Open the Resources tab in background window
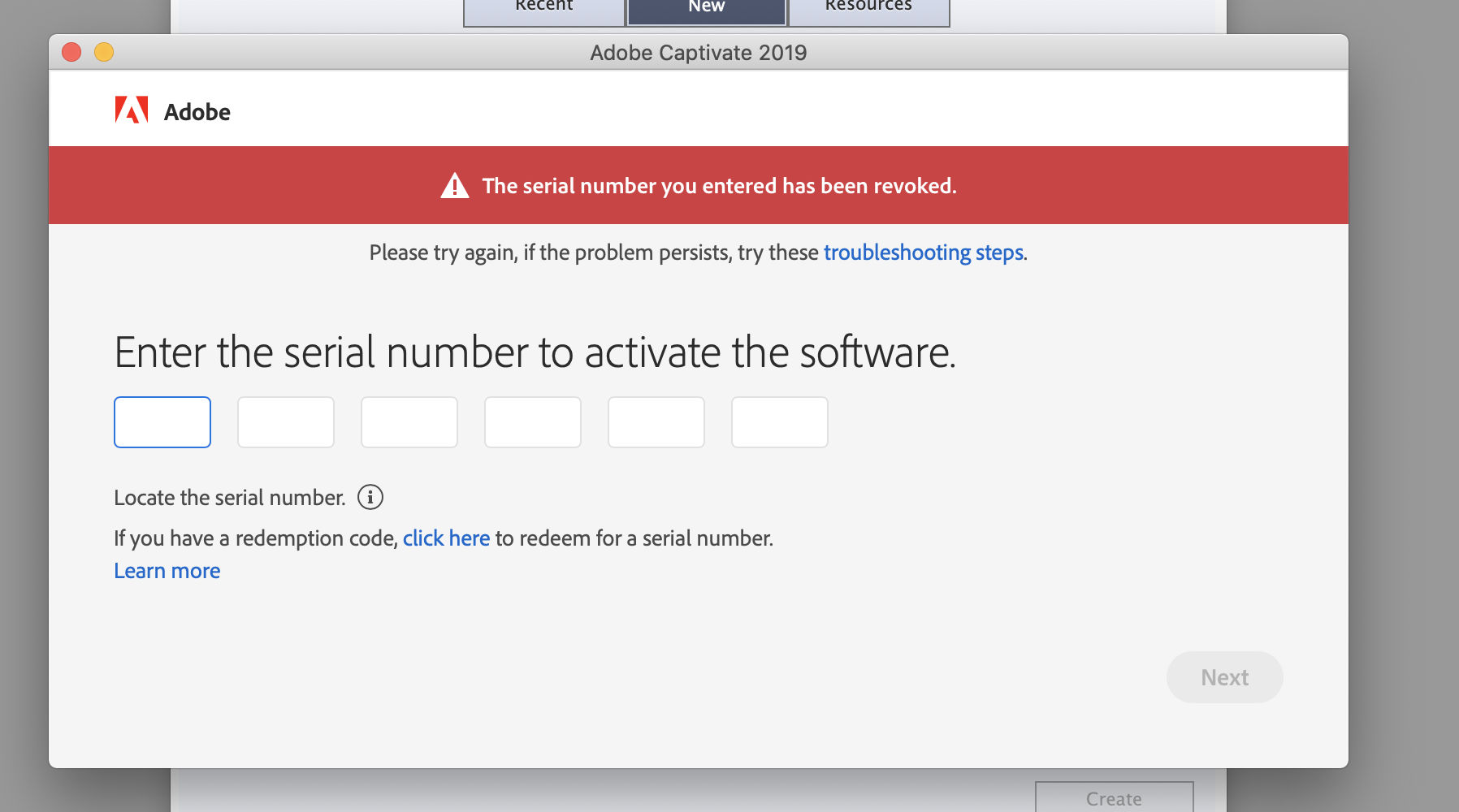Image resolution: width=1459 pixels, height=812 pixels. pos(869,11)
